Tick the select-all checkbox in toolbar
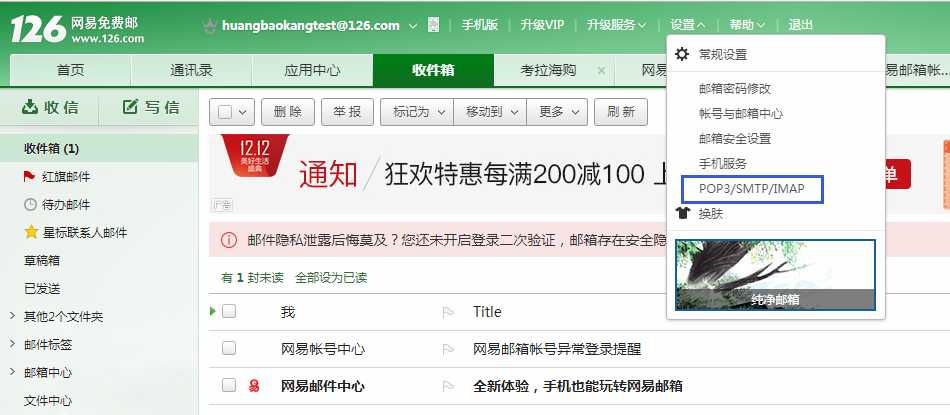Image resolution: width=950 pixels, height=415 pixels. click(225, 112)
